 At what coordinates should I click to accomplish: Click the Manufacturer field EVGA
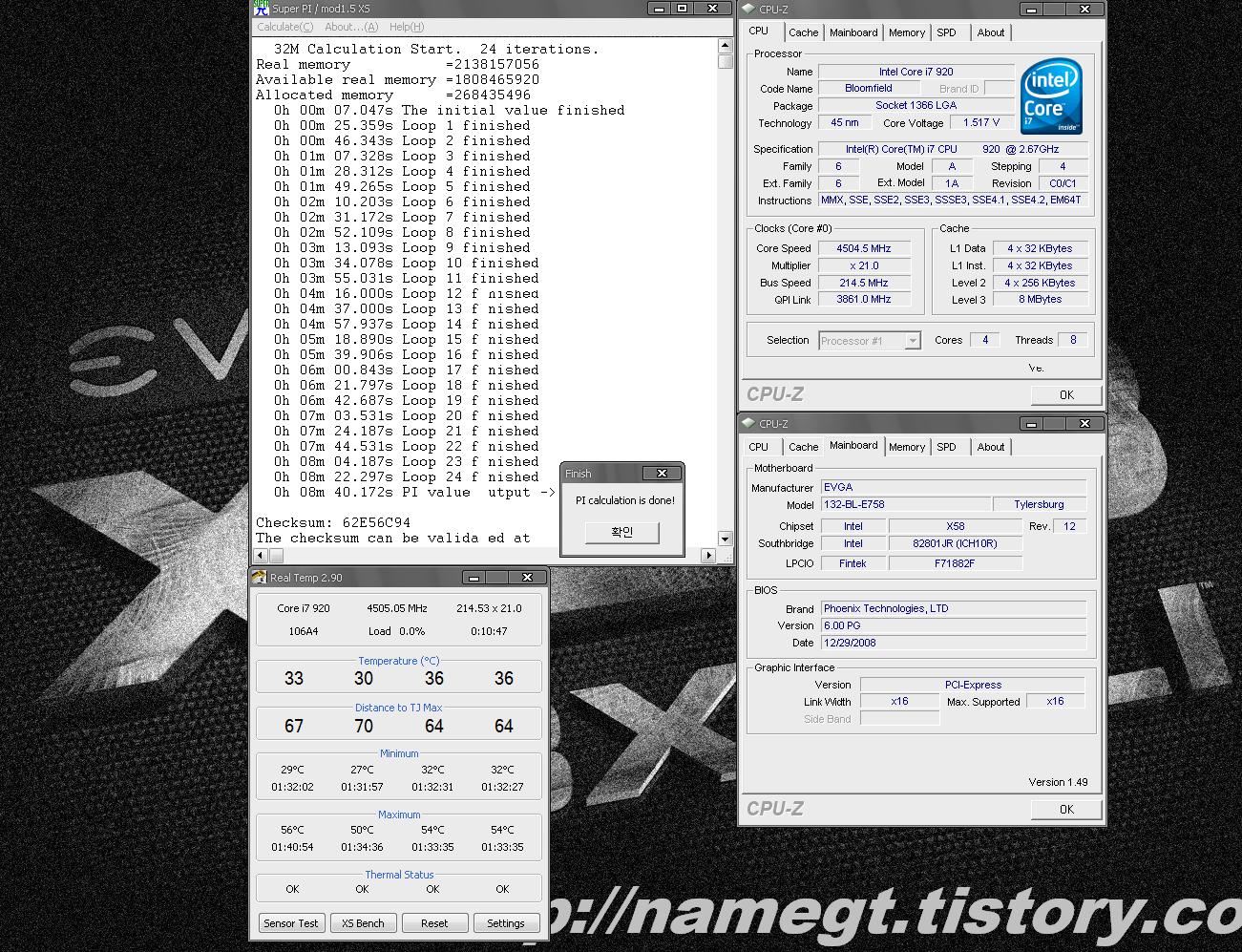954,487
